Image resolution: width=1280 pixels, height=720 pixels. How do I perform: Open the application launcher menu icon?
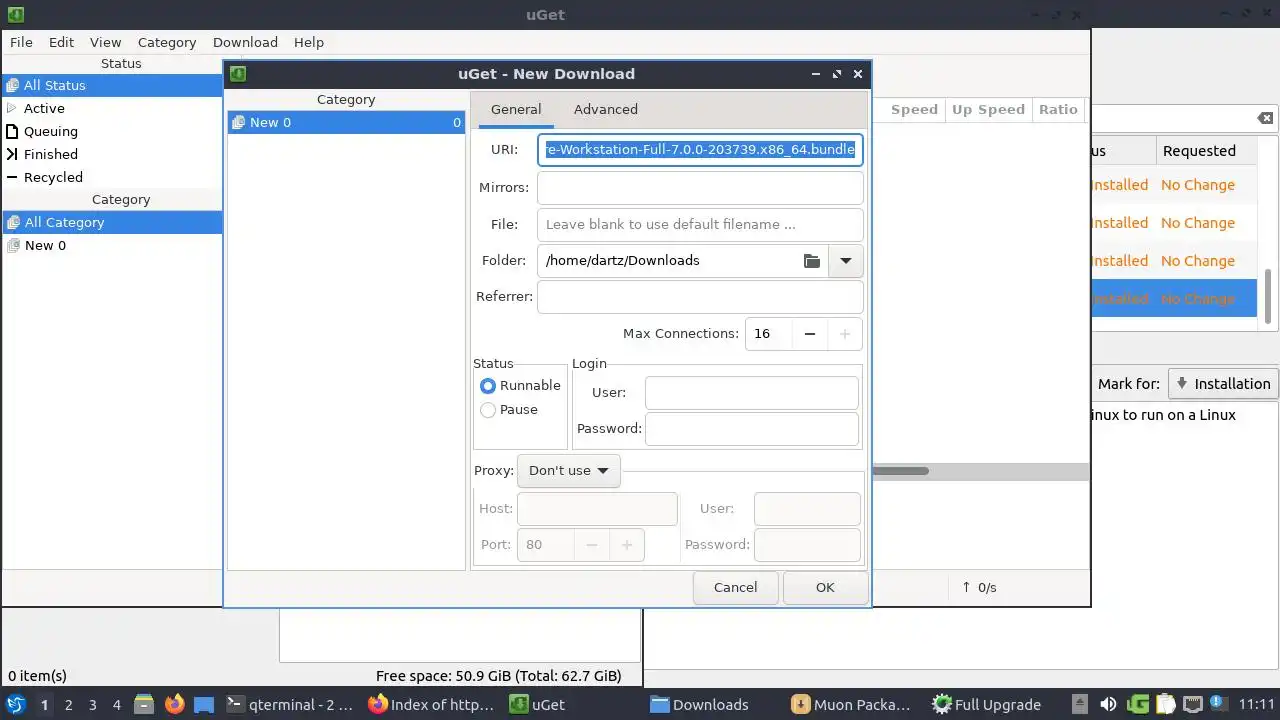pos(16,704)
